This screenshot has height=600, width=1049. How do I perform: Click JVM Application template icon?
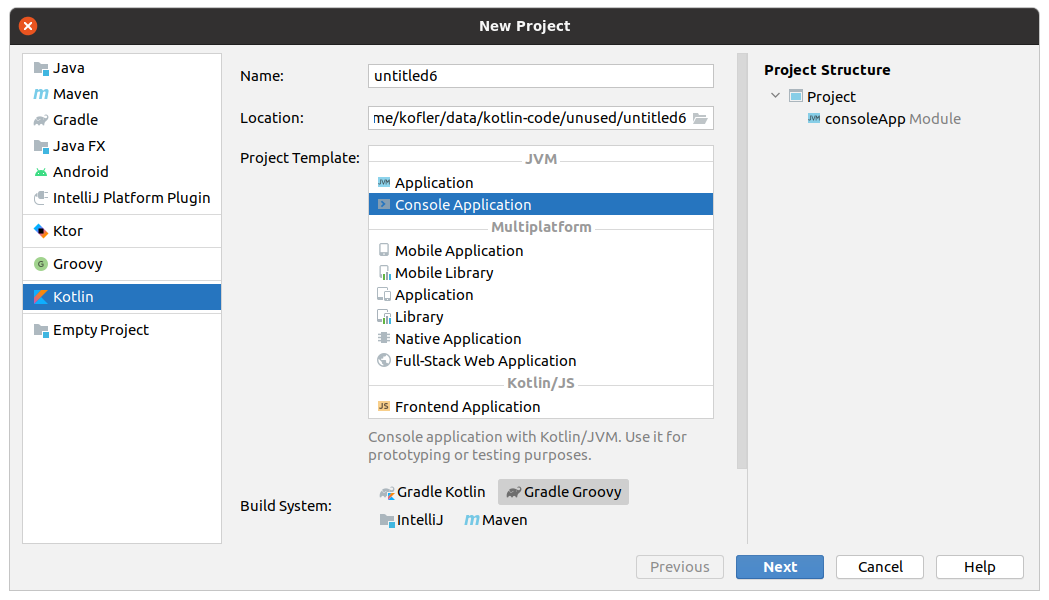(x=384, y=183)
